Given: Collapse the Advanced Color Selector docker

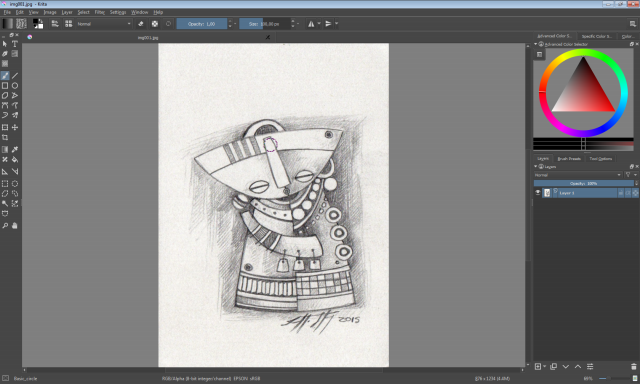Looking at the screenshot, I should point(536,44).
